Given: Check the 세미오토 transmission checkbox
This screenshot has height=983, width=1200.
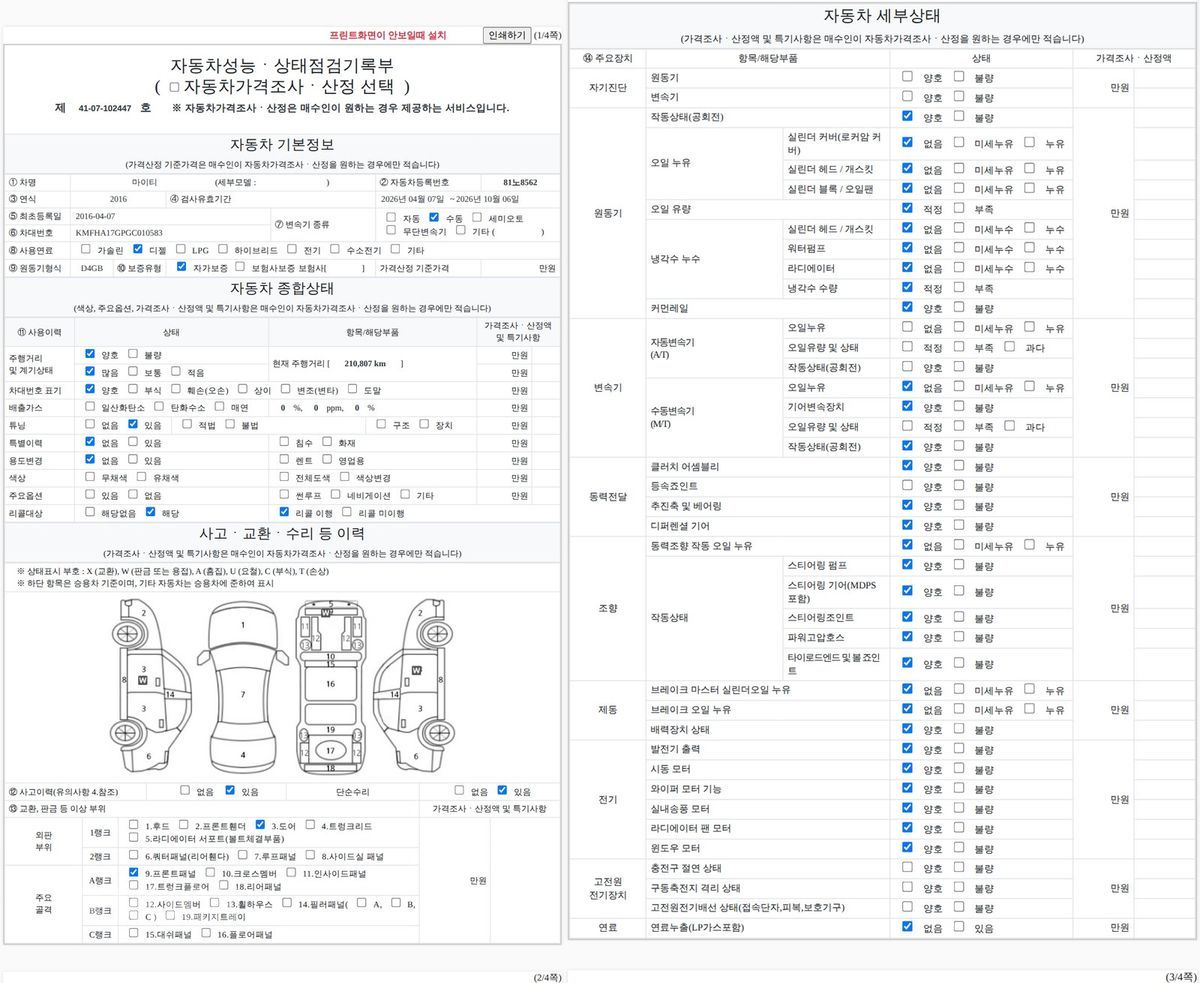Looking at the screenshot, I should [x=479, y=217].
